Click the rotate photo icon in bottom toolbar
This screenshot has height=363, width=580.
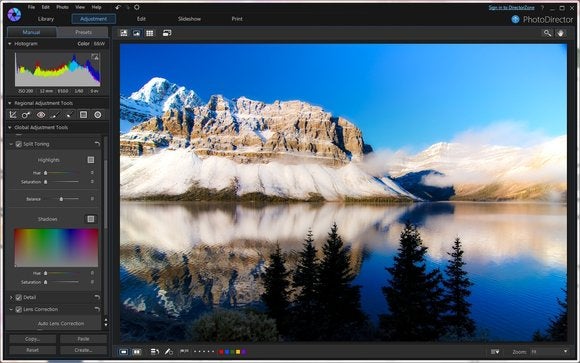pos(155,352)
